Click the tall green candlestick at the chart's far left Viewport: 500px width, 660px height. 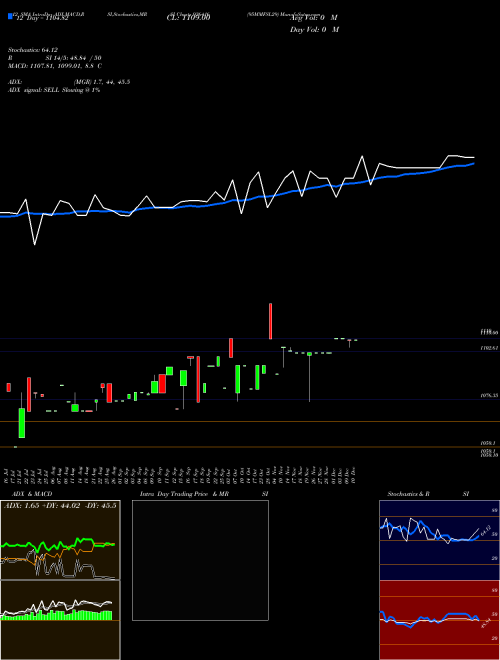(x=21, y=423)
